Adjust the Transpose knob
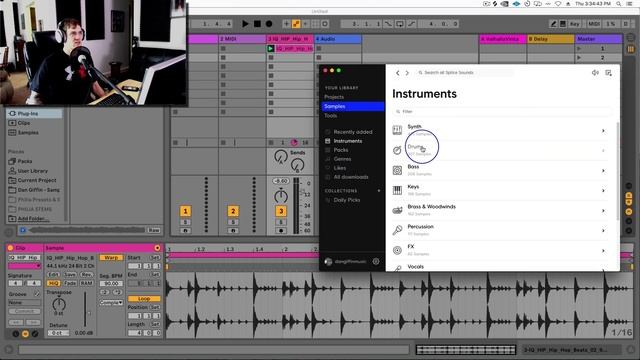 (59, 304)
